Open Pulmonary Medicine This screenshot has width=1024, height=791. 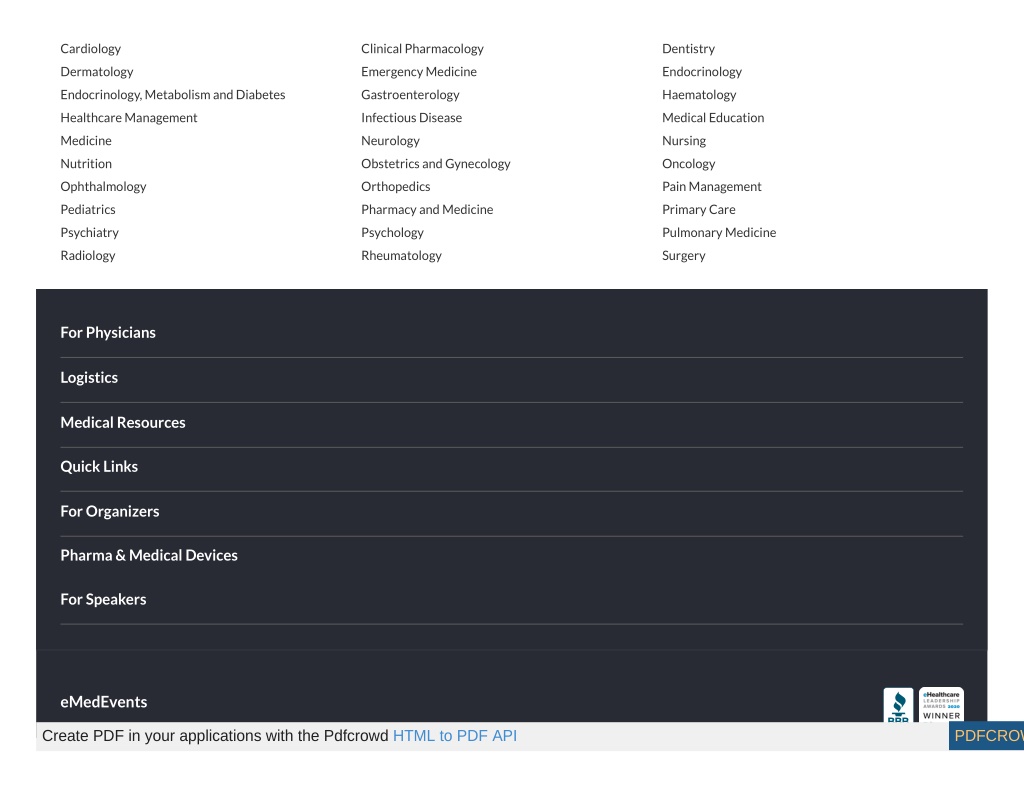pyautogui.click(x=719, y=233)
